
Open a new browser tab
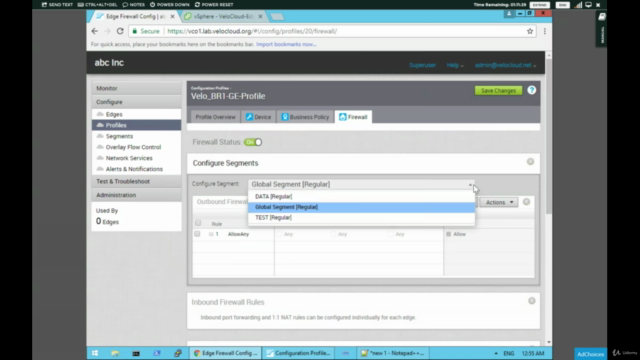[x=277, y=17]
